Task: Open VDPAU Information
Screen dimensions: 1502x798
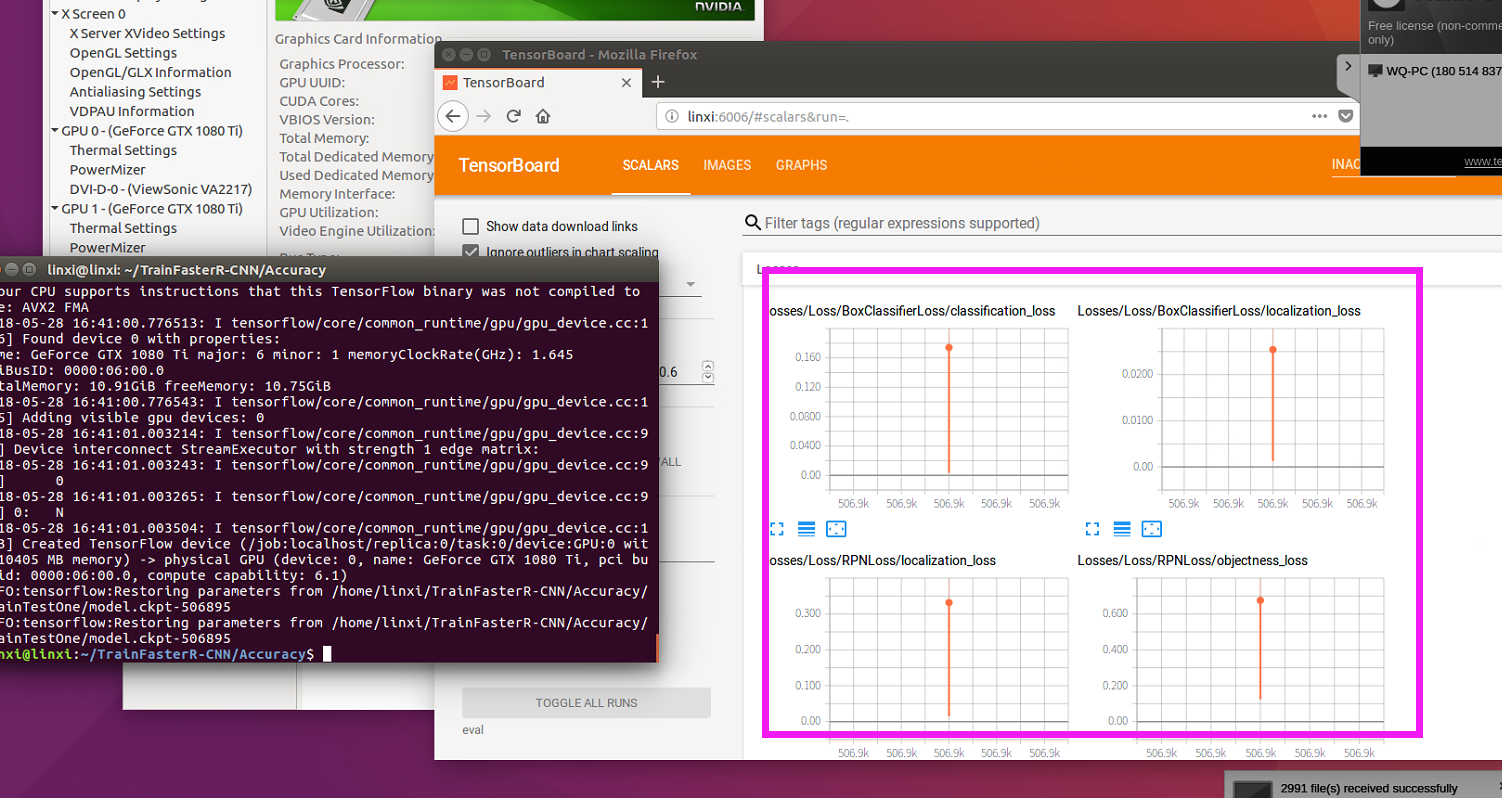Action: click(x=132, y=111)
